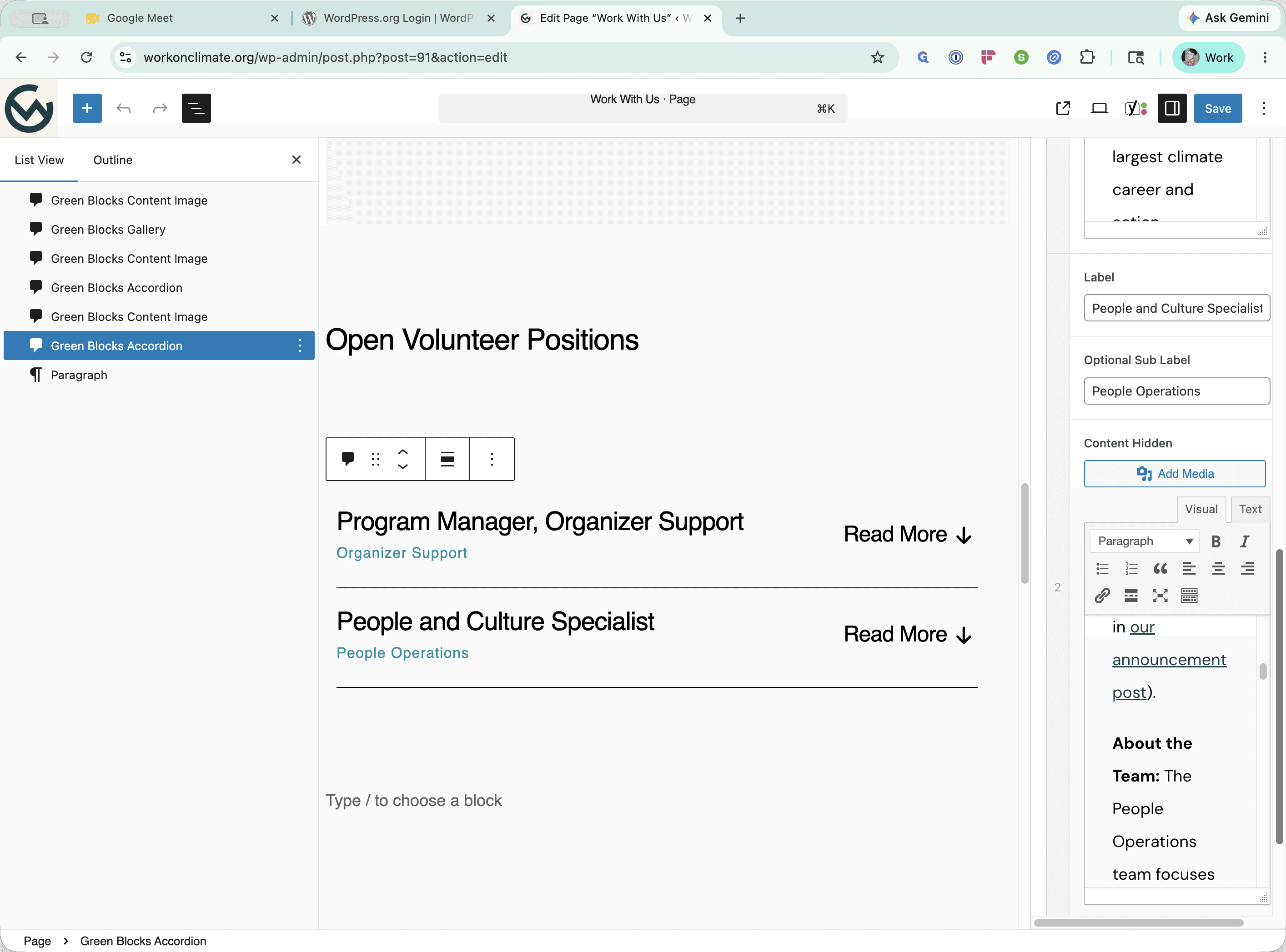
Task: Align text center in editor
Action: click(x=1218, y=569)
